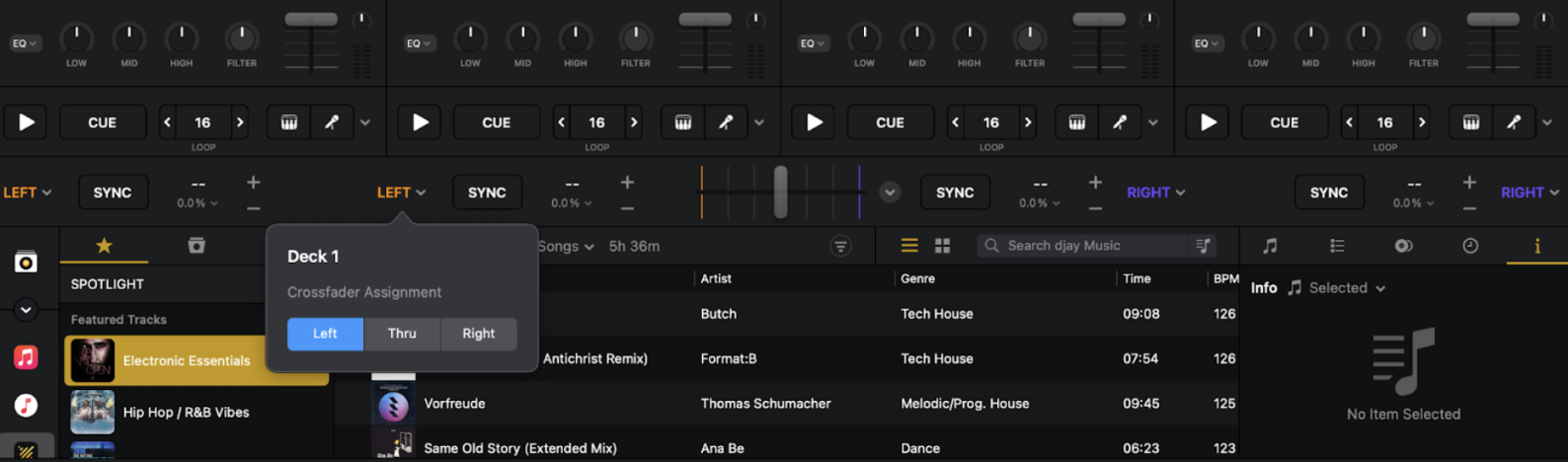Open the sampler pads icon on first deck
Image resolution: width=1568 pixels, height=462 pixels.
click(x=289, y=122)
